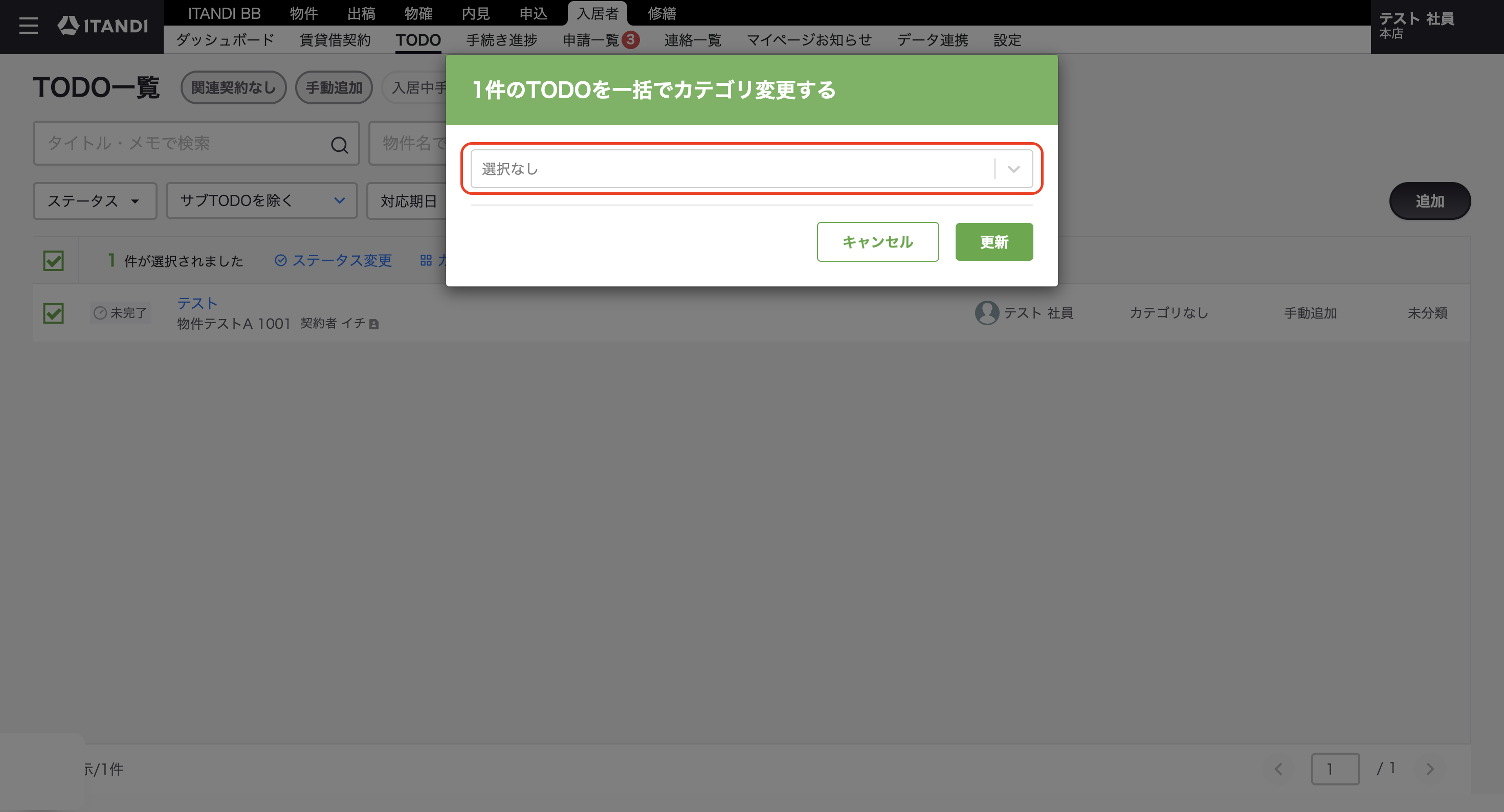The image size is (1504, 812).
Task: Select the 入居者 top tab
Action: [598, 13]
